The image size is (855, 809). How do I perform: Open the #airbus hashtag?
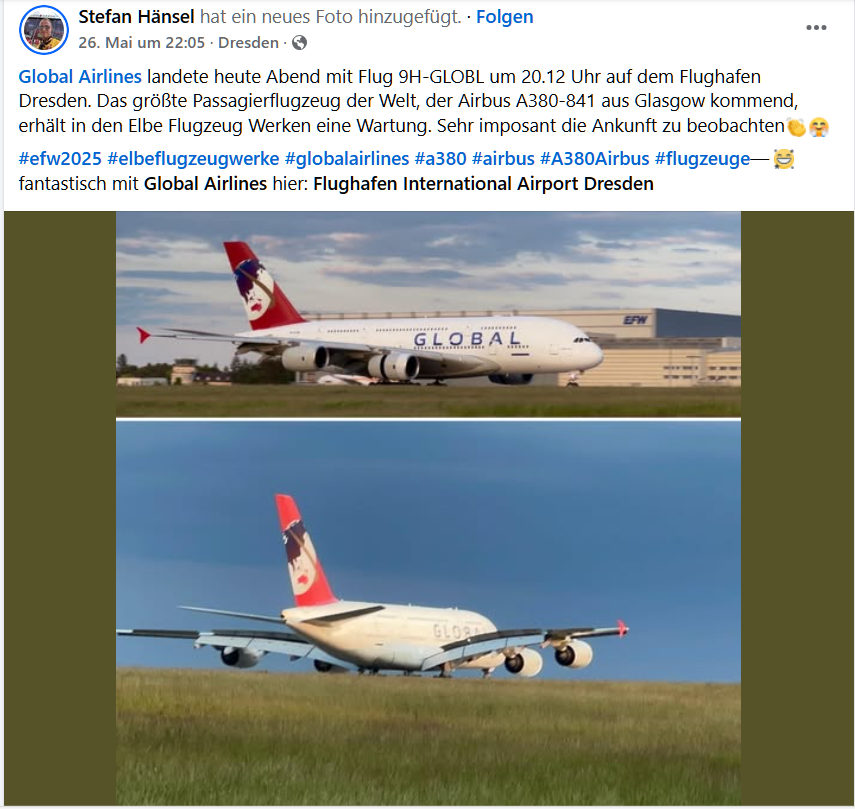point(503,159)
